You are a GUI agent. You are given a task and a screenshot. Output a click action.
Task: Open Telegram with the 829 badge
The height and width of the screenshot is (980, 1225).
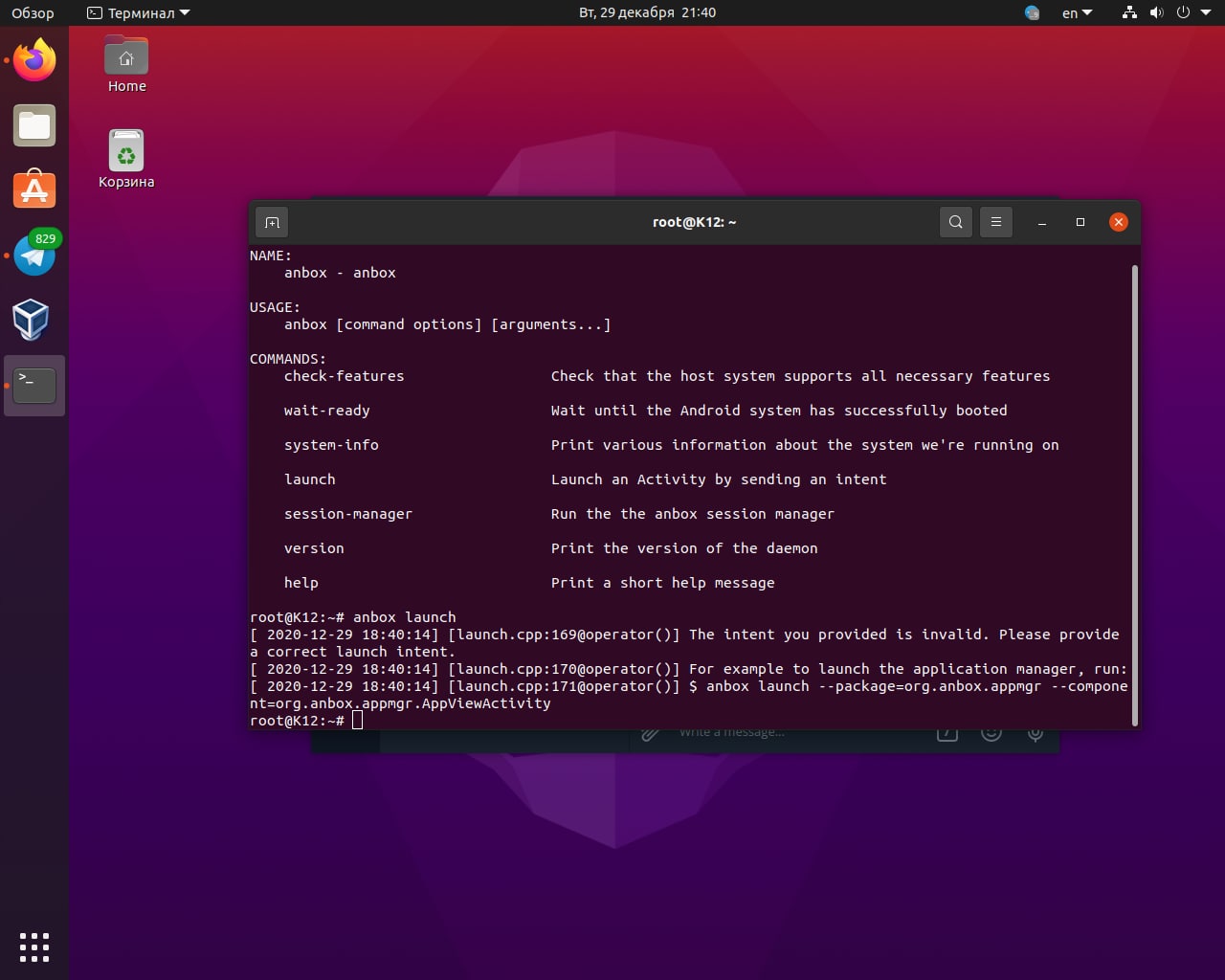[34, 255]
